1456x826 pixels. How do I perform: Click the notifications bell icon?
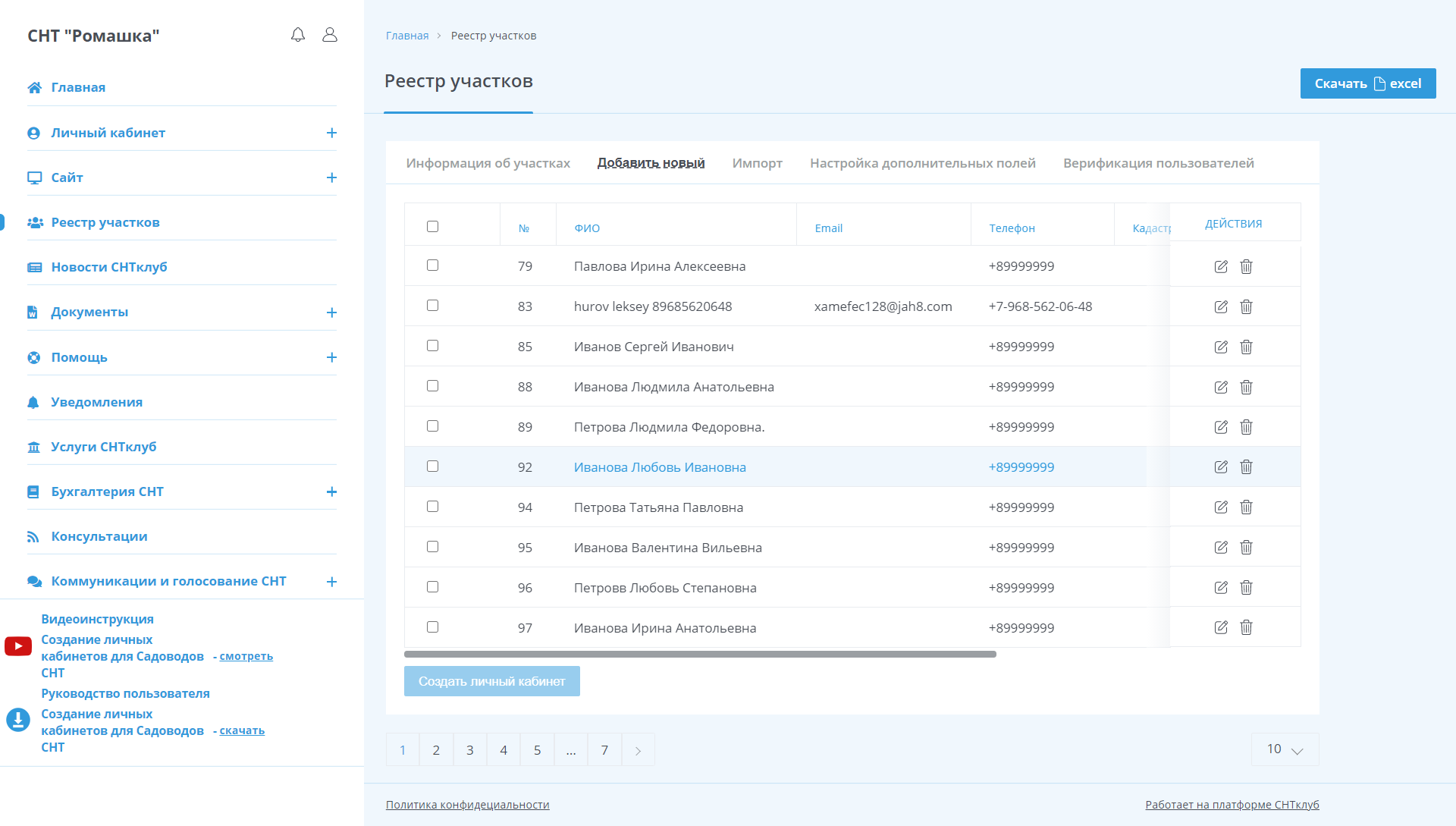[298, 35]
